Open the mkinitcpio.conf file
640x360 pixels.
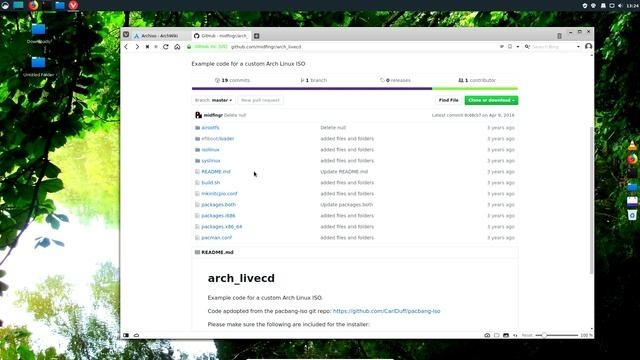click(x=219, y=193)
